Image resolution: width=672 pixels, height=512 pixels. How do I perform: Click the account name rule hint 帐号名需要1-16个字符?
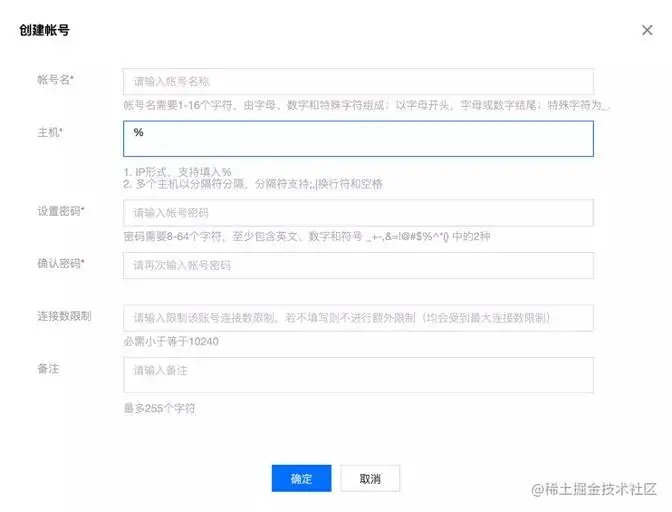(367, 105)
